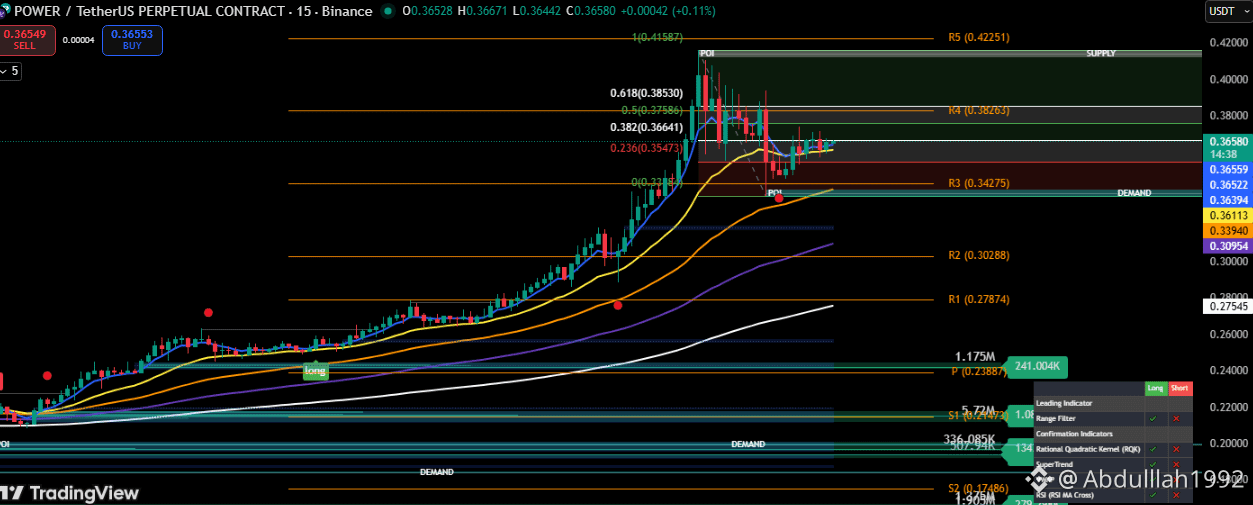
Task: Select the R1 (0.27874) pivot label
Action: pos(979,299)
